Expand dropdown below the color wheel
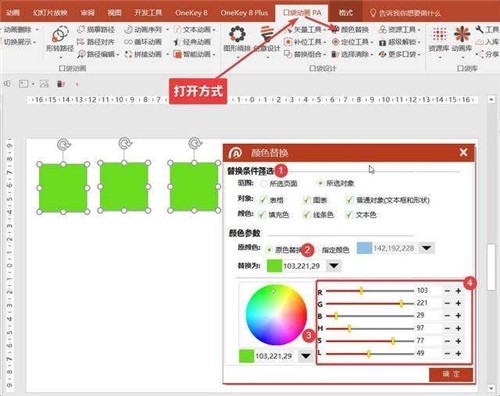 [306, 356]
